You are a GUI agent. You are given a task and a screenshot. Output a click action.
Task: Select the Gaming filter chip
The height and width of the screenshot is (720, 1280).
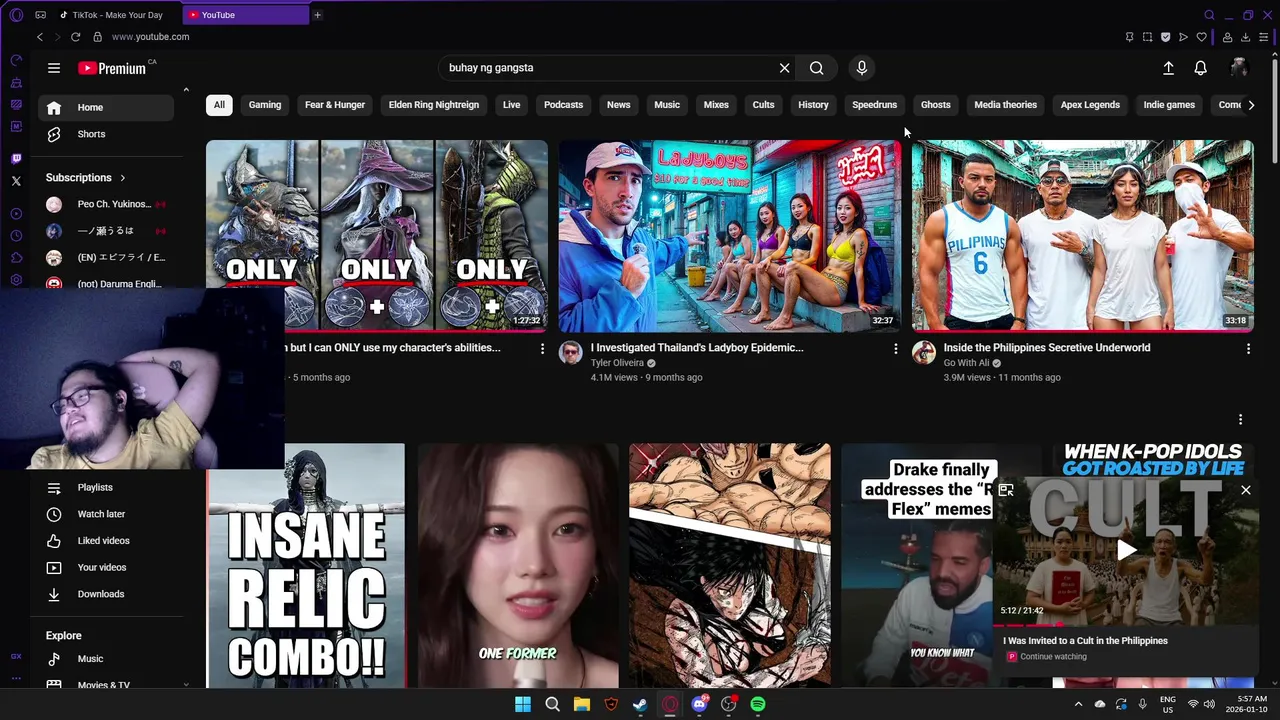coord(265,105)
